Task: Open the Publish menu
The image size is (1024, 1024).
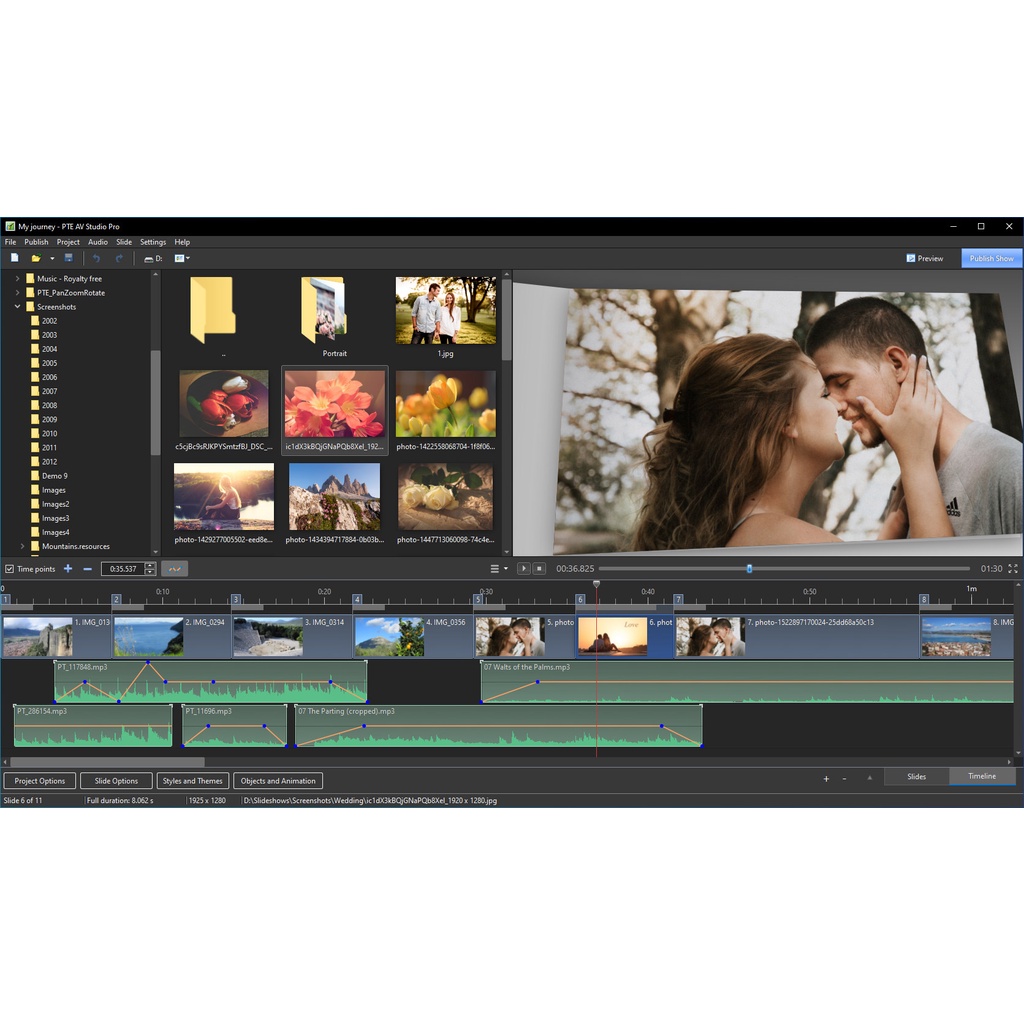Action: (36, 241)
